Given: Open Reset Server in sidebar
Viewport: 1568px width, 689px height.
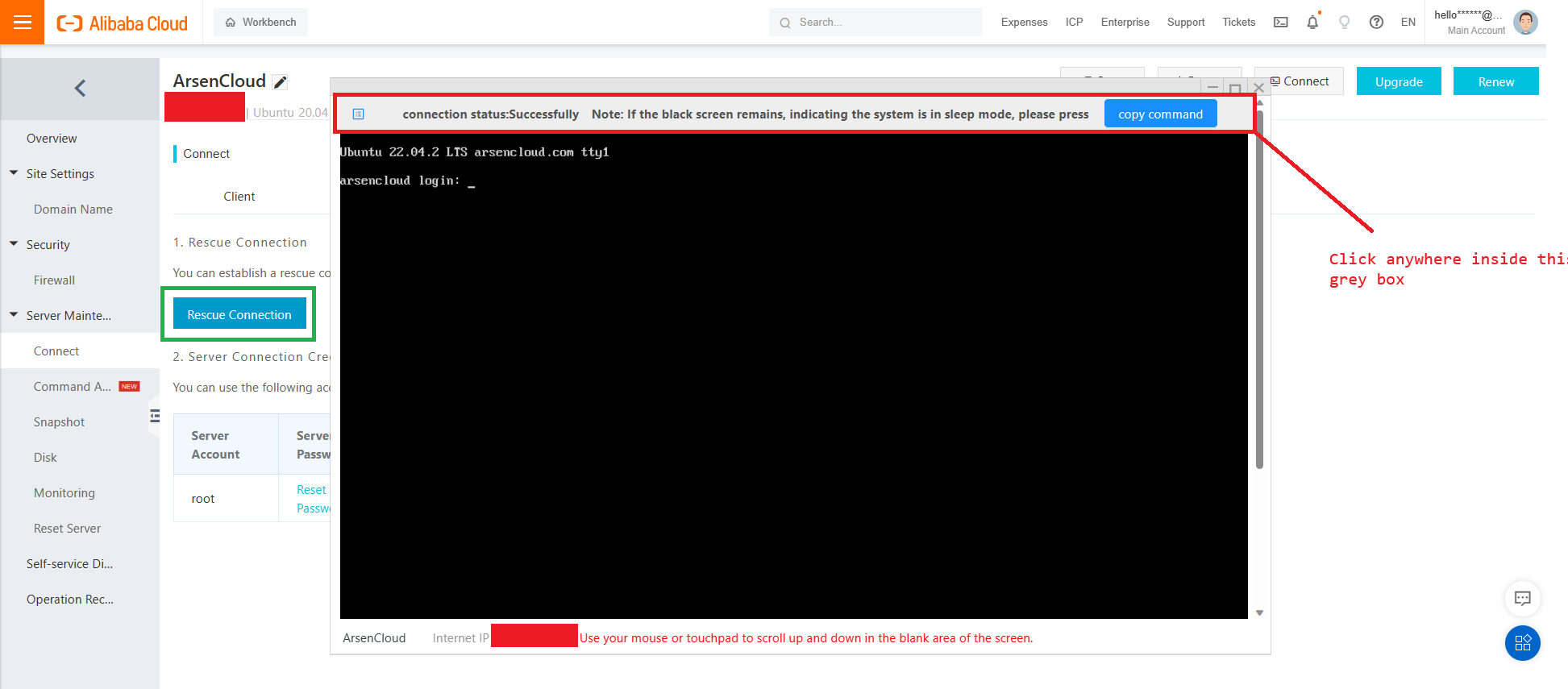Looking at the screenshot, I should [67, 529].
